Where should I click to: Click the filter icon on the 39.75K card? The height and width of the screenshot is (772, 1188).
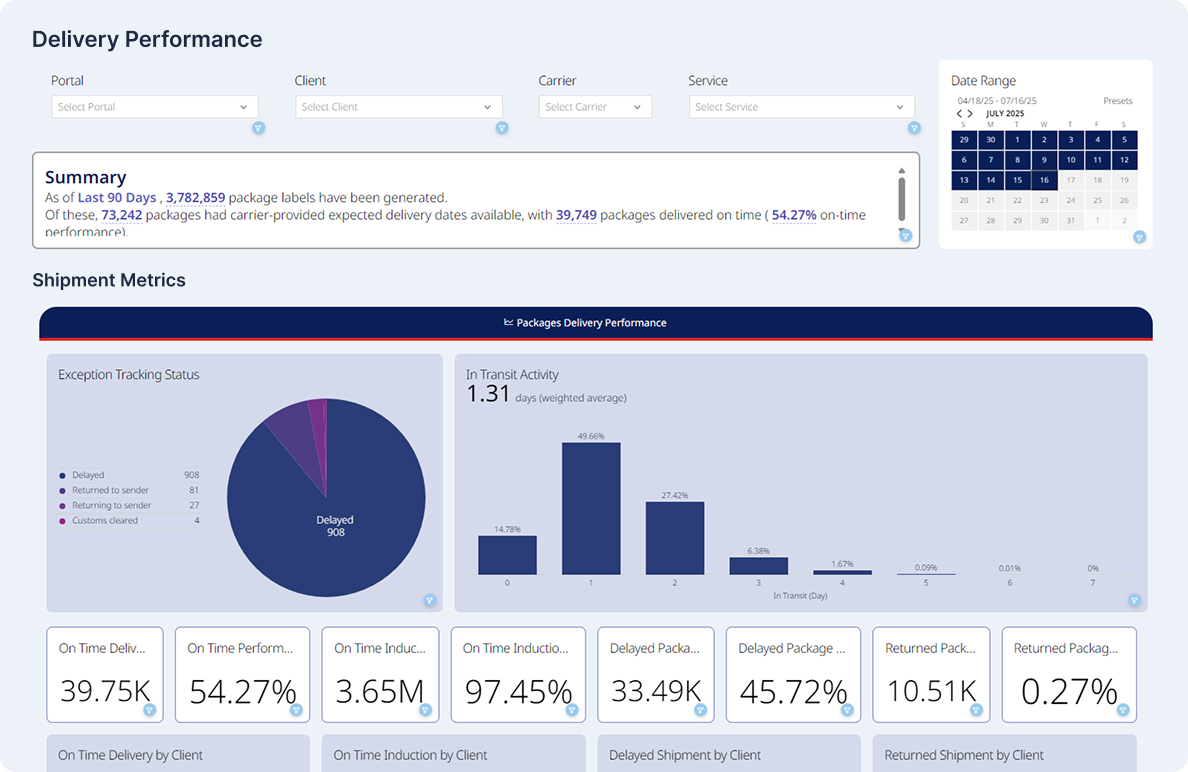coord(149,710)
